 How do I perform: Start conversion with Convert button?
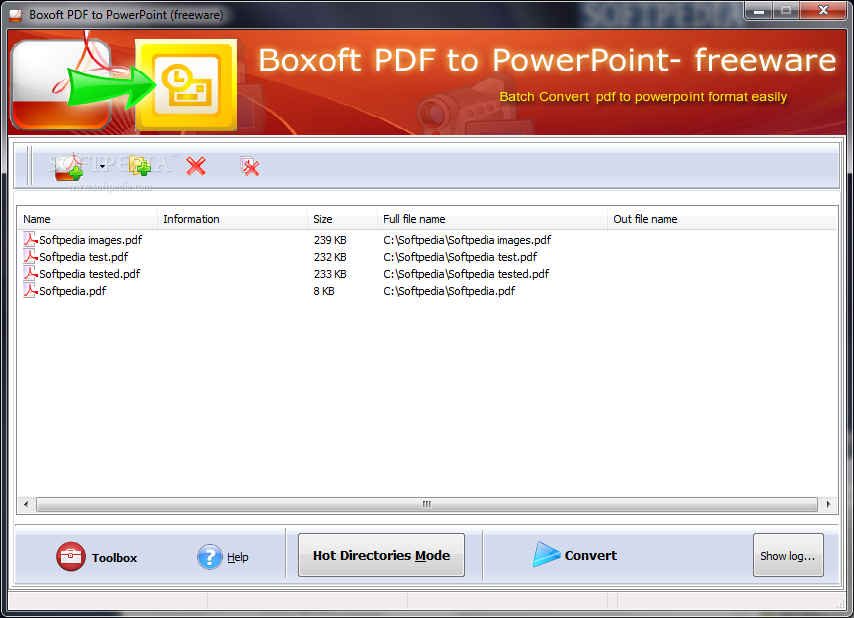coord(574,555)
